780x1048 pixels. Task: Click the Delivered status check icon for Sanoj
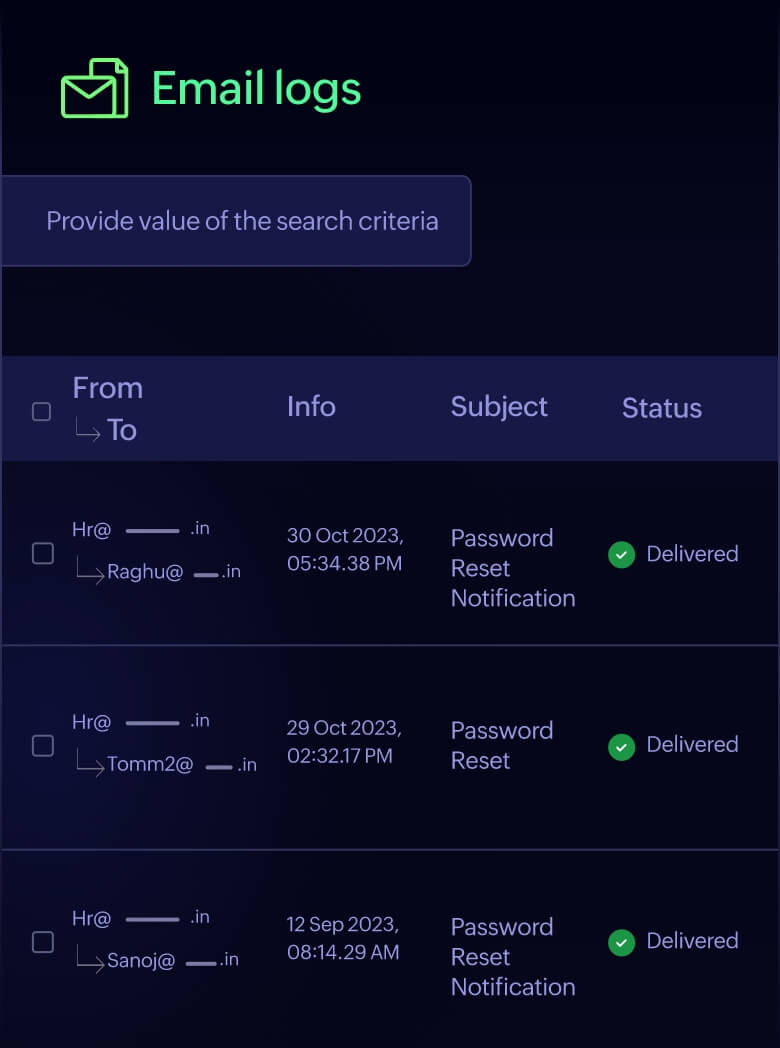tap(621, 942)
